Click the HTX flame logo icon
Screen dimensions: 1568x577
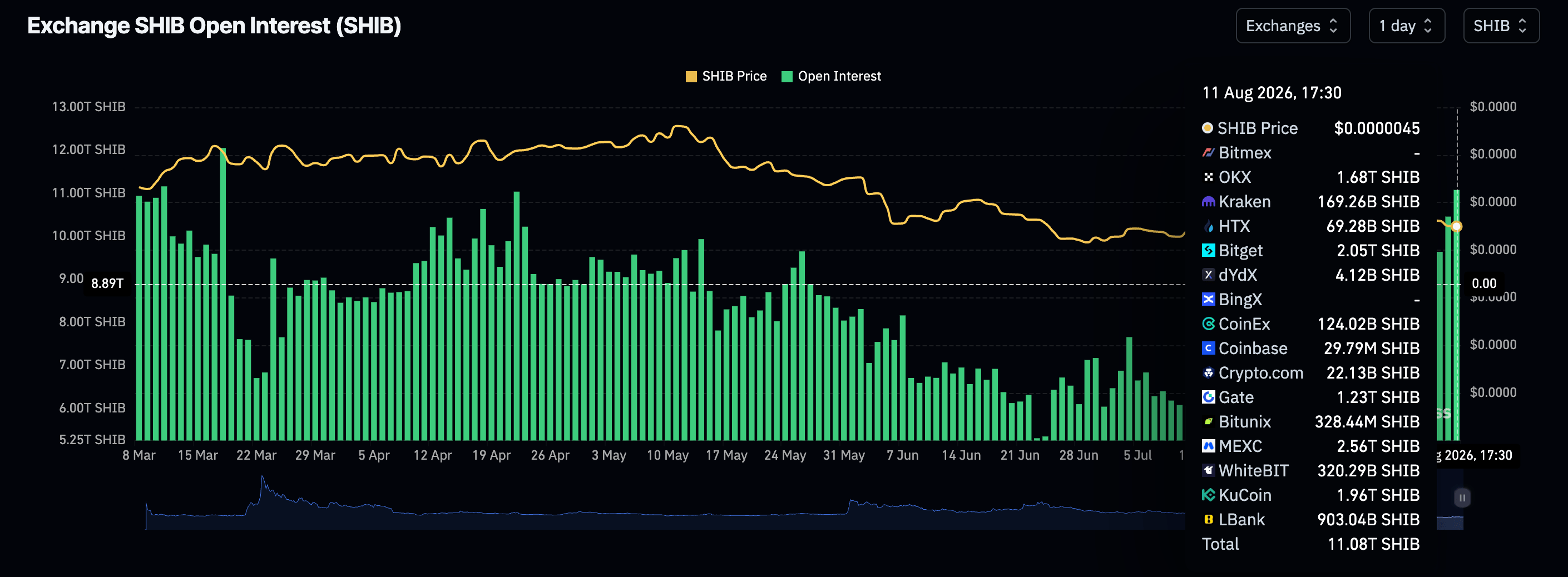(x=1208, y=226)
